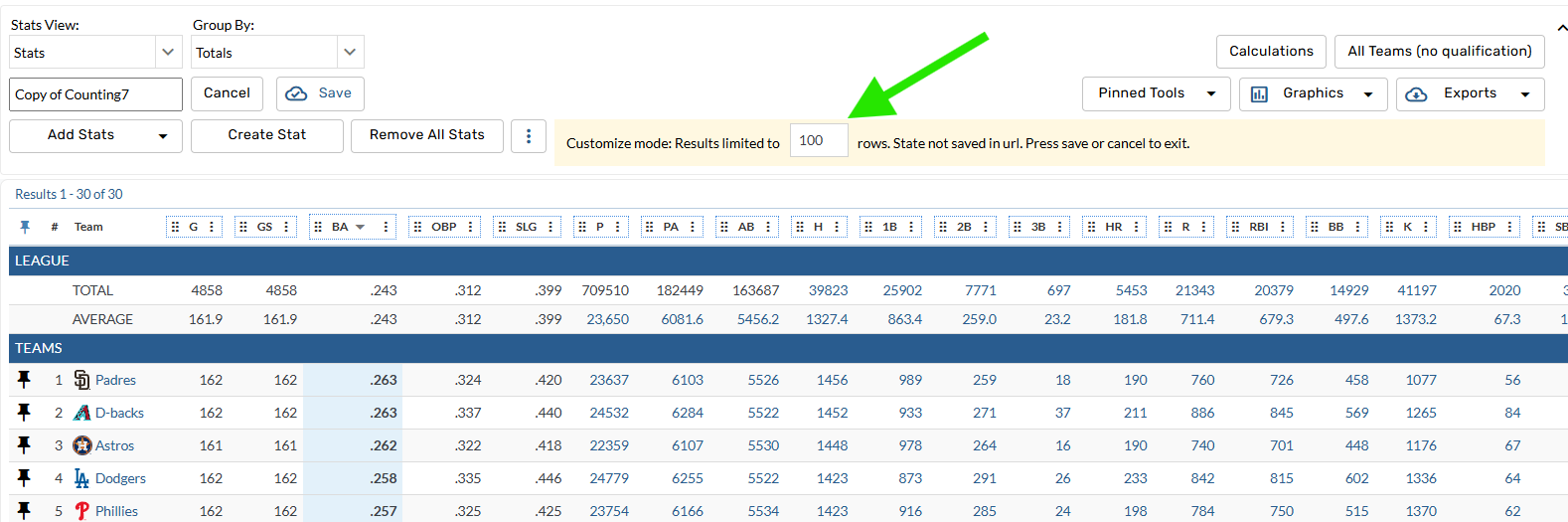Click the Graphics chart icon
This screenshot has width=1568, height=522.
[x=1259, y=93]
